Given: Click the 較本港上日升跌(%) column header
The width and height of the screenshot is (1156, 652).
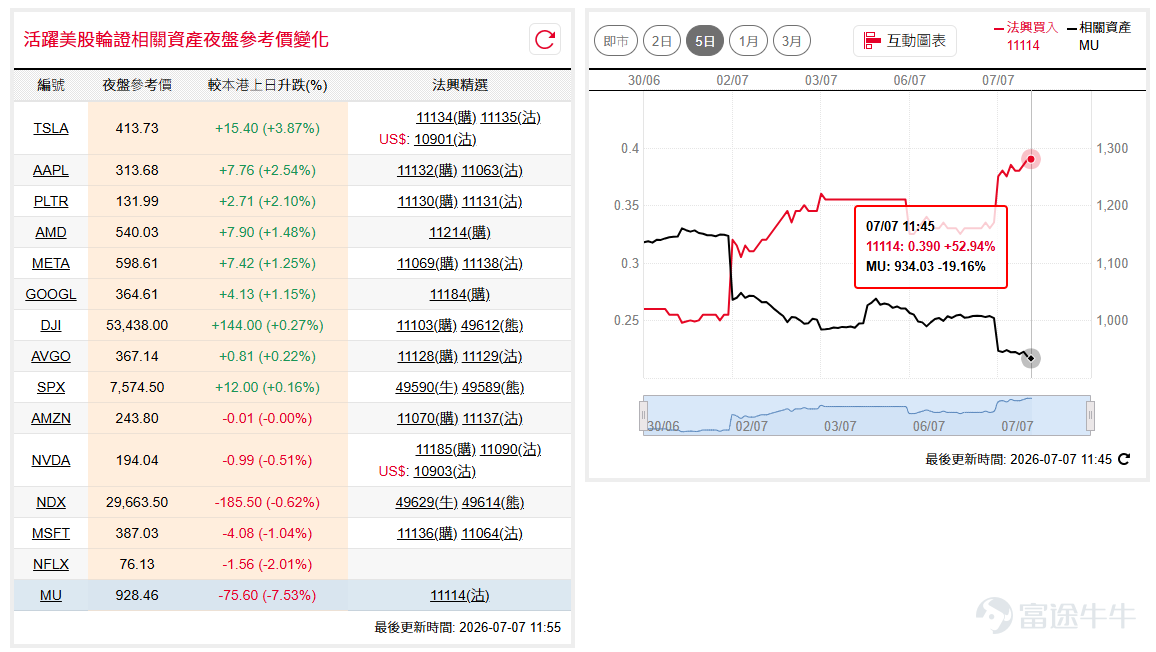Looking at the screenshot, I should point(268,86).
